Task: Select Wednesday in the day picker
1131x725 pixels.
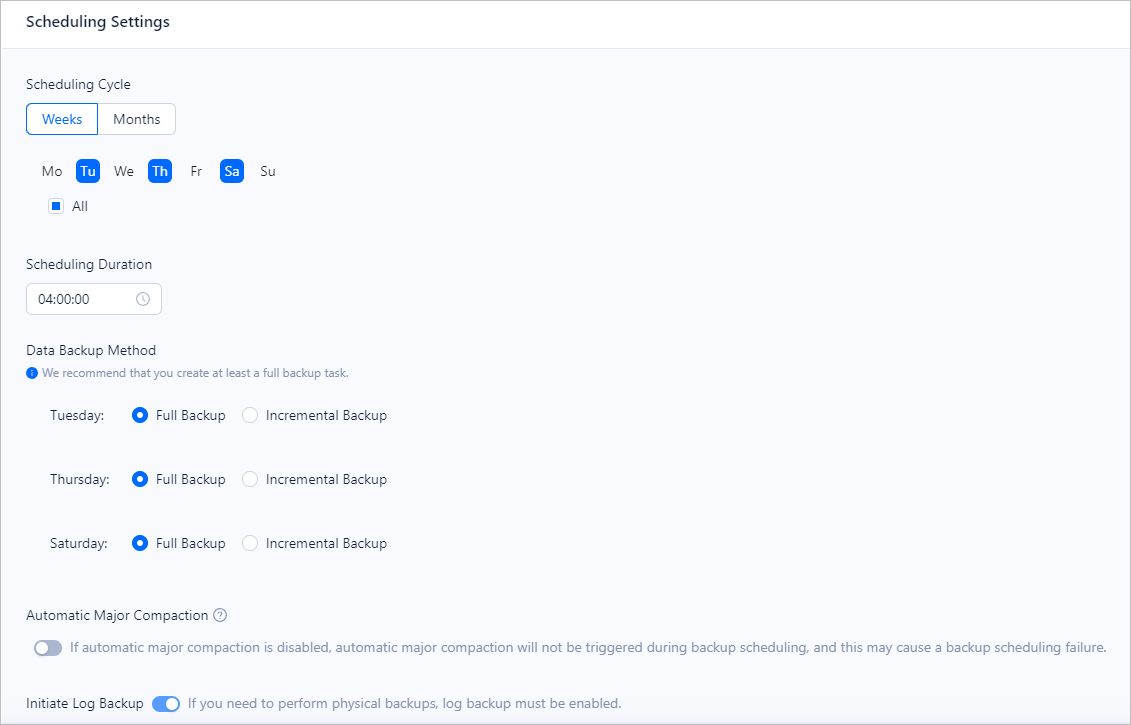Action: pos(124,171)
